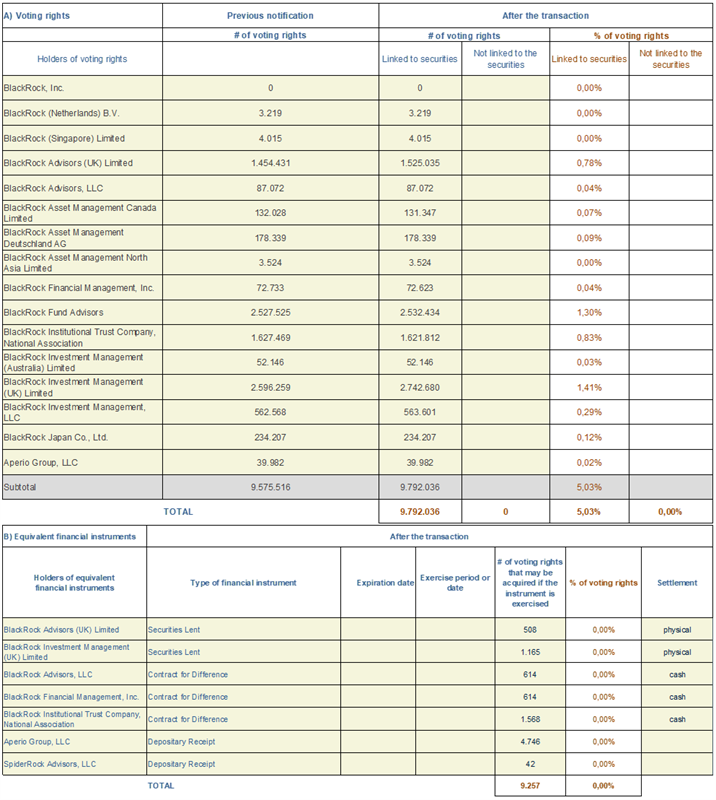Click 'Holders of equivalent financial instruments' header
716x800 pixels.
74,583
